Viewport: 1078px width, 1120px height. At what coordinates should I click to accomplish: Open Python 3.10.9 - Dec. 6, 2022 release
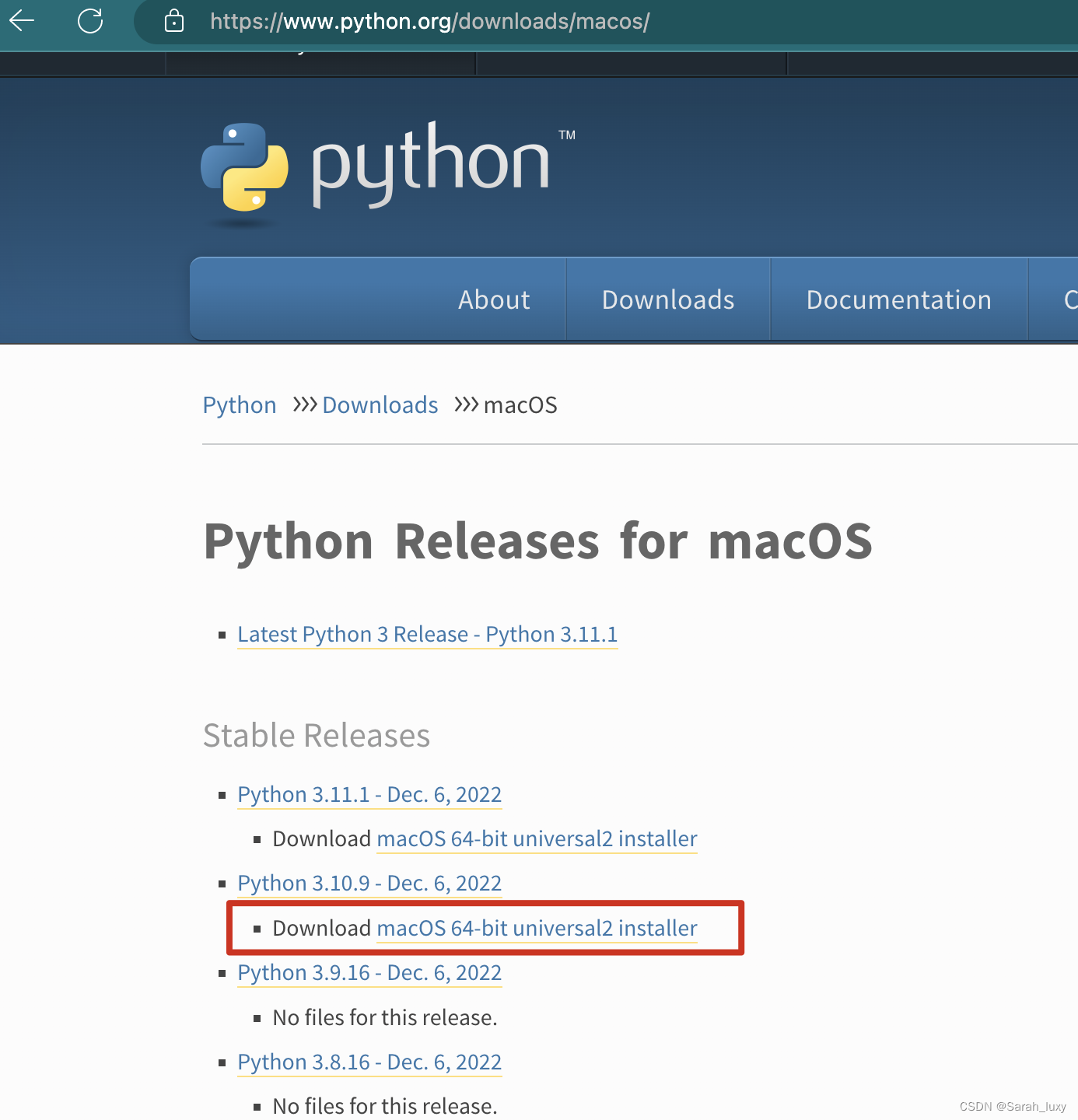coord(369,884)
